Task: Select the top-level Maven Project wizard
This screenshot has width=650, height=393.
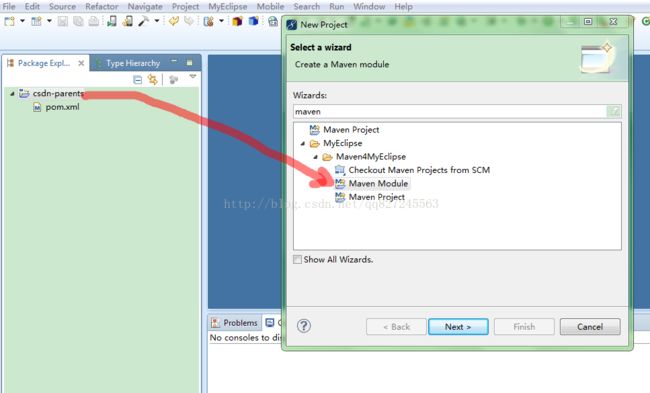Action: (351, 130)
